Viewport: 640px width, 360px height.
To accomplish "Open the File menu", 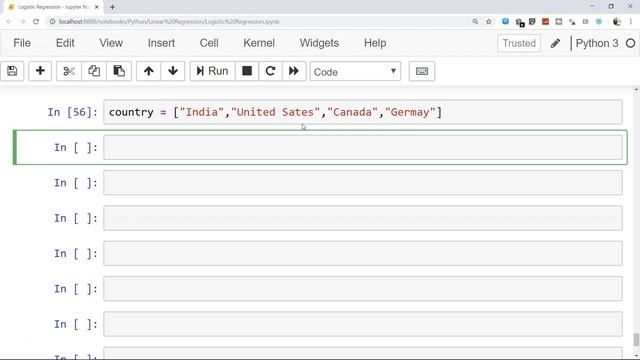I will pyautogui.click(x=22, y=43).
